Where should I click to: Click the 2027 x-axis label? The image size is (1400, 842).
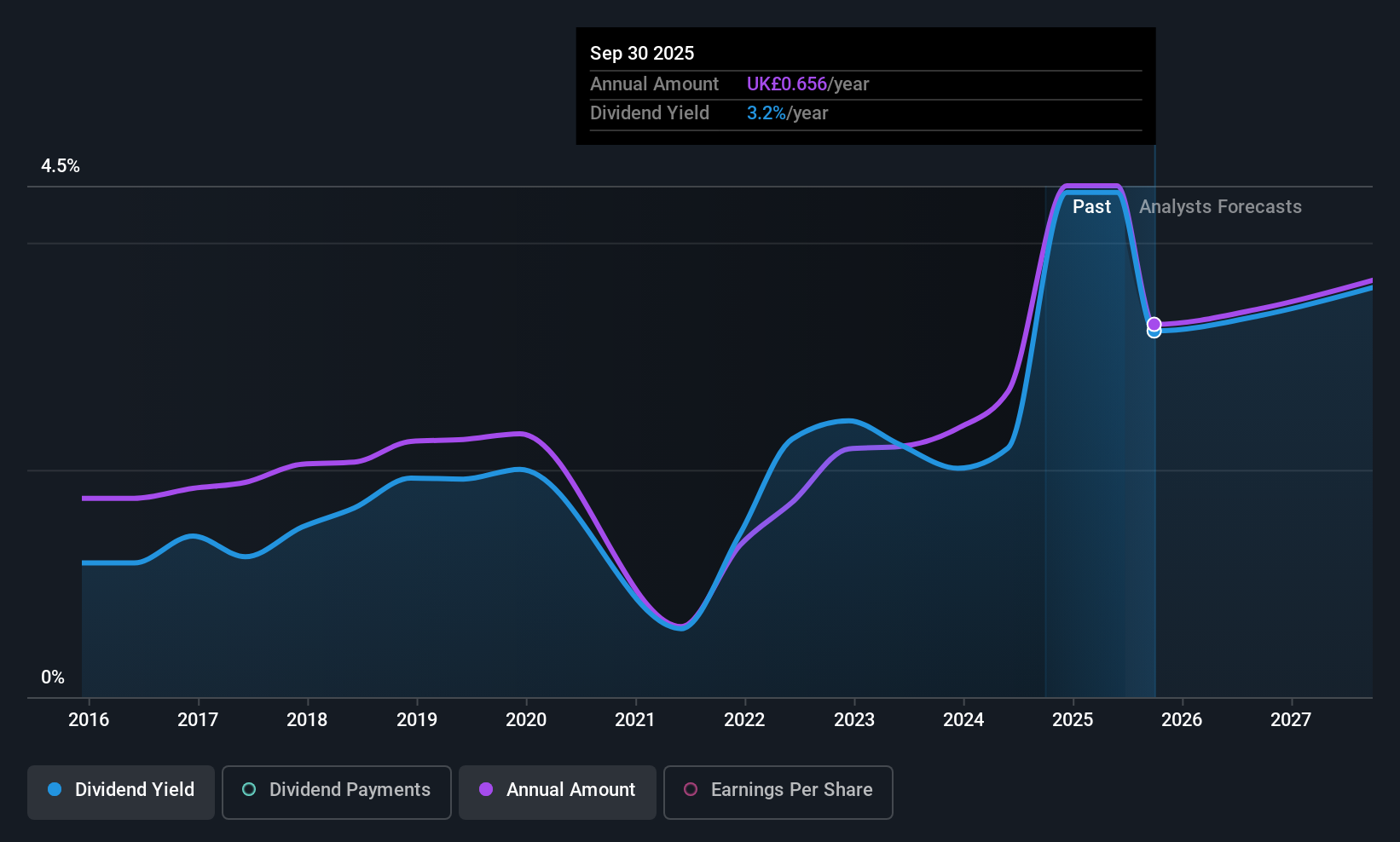(x=1291, y=720)
